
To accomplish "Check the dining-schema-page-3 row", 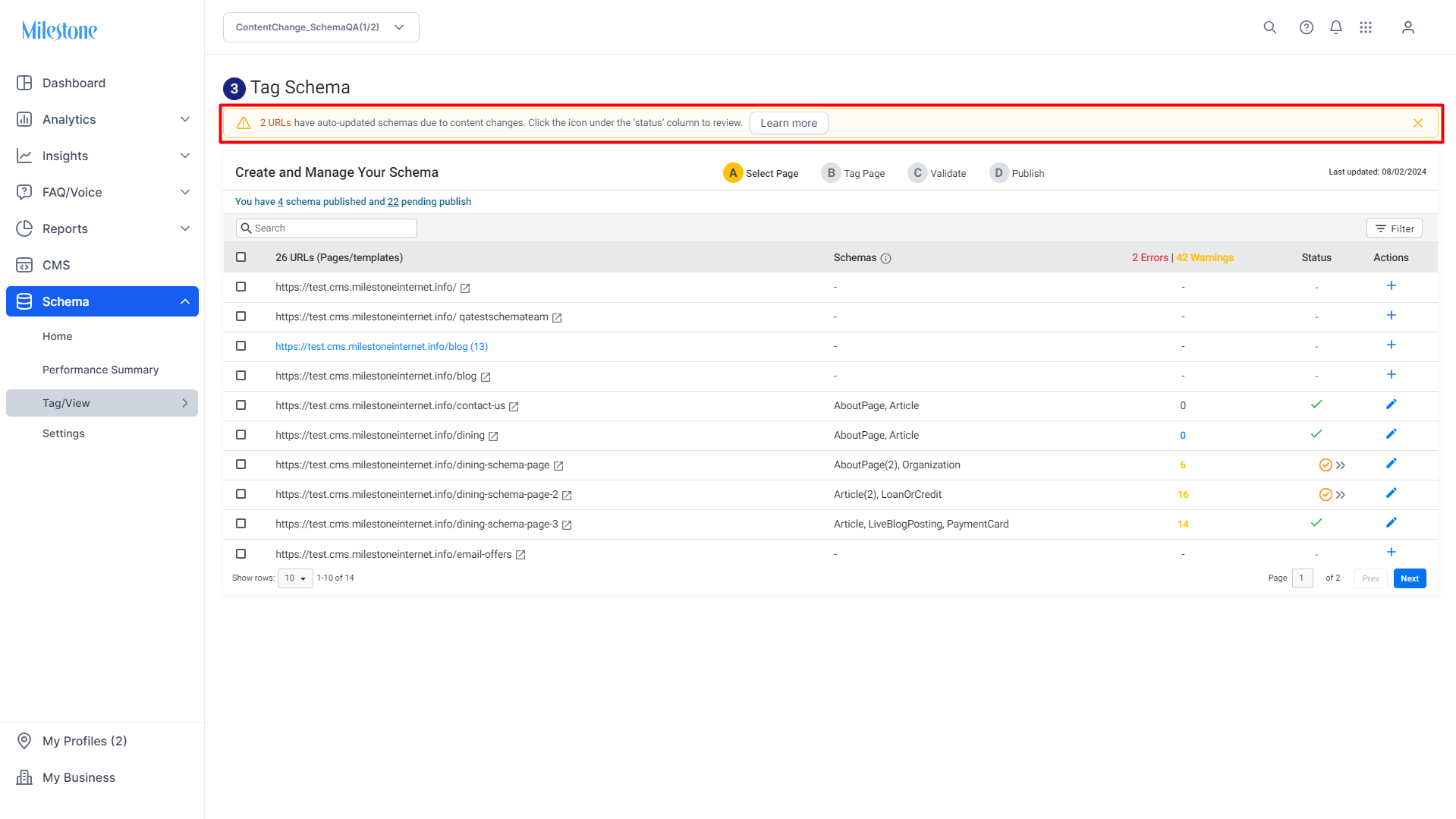I will [x=241, y=524].
